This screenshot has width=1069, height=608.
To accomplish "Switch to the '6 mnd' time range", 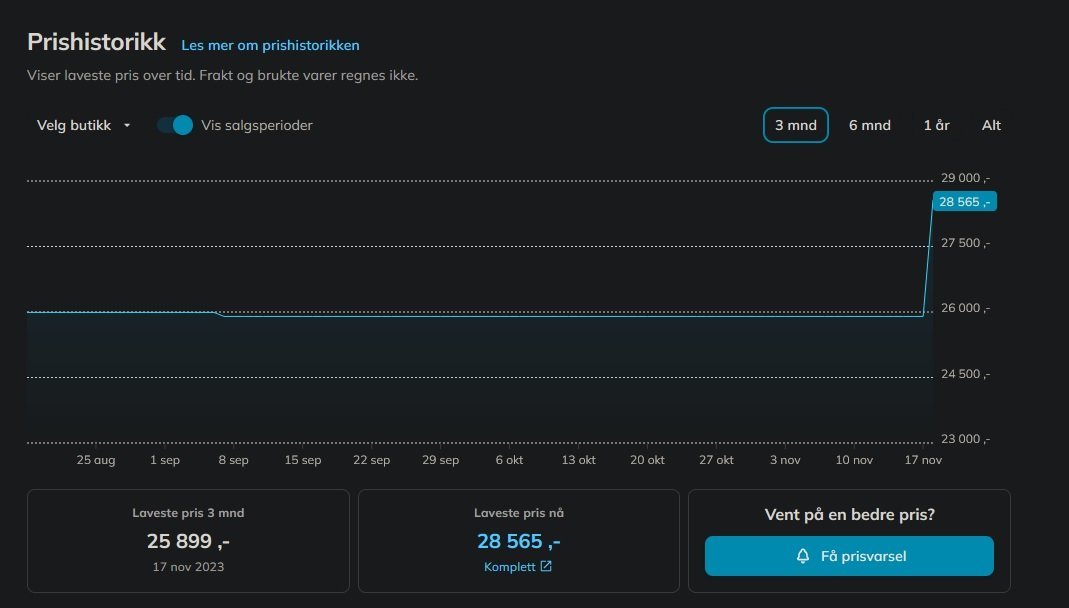I will pos(870,125).
